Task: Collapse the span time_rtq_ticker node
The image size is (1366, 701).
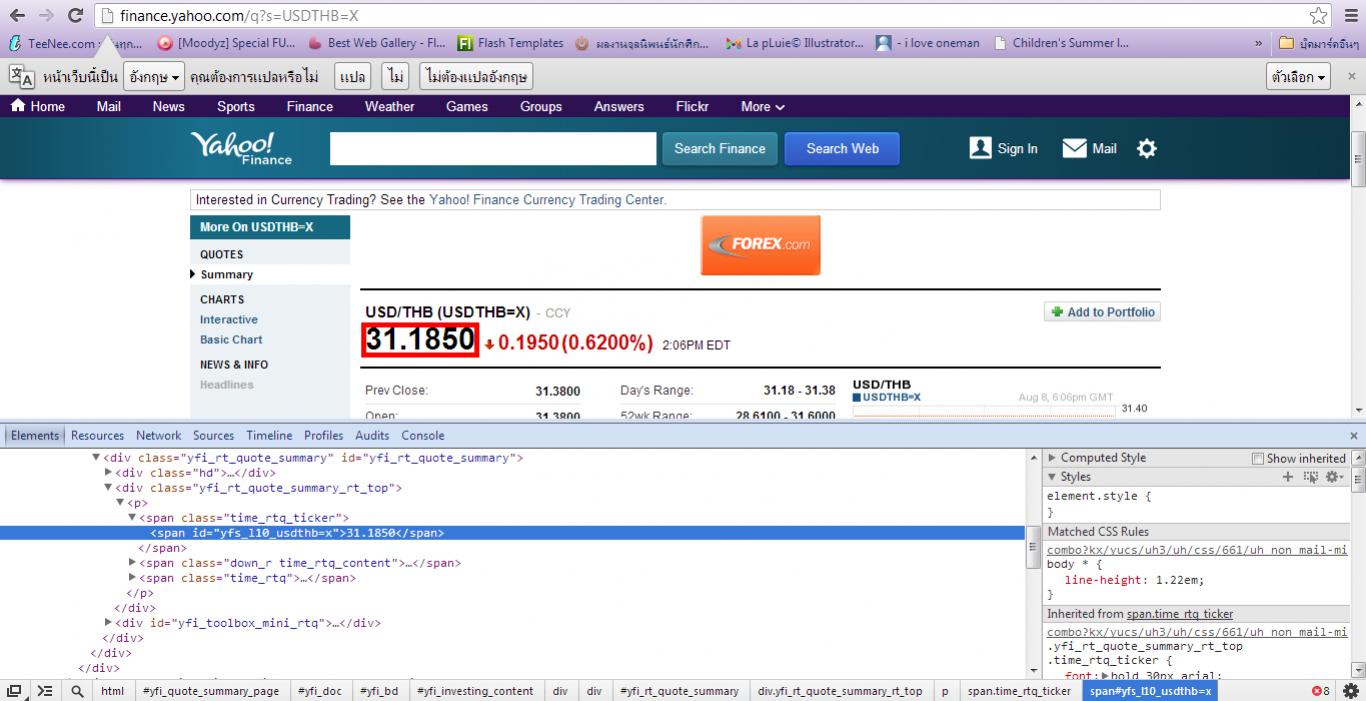Action: point(132,518)
